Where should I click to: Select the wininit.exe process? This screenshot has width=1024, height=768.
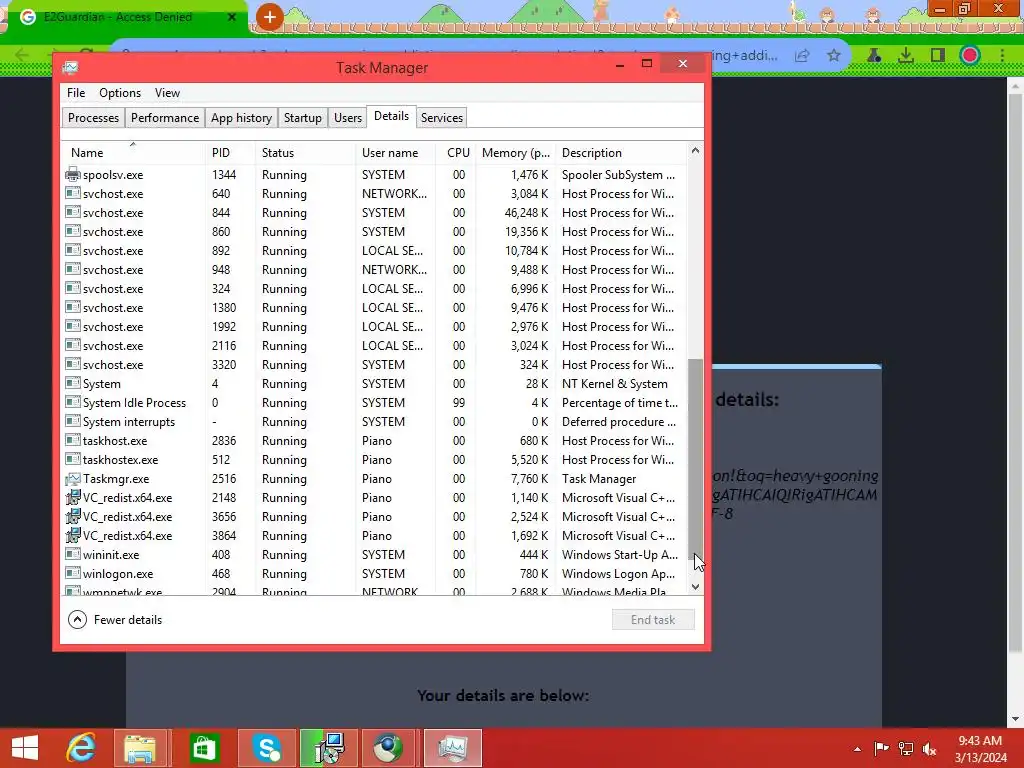pos(375,554)
